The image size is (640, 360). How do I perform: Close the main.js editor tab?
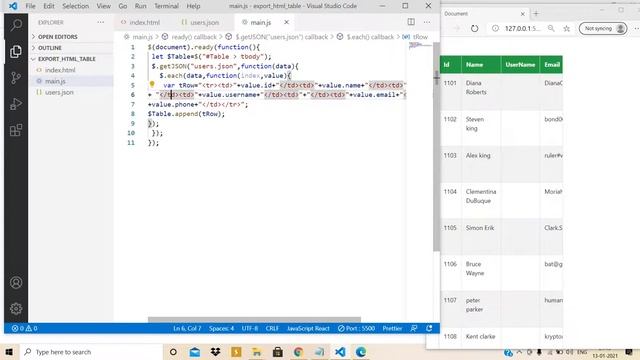287,22
